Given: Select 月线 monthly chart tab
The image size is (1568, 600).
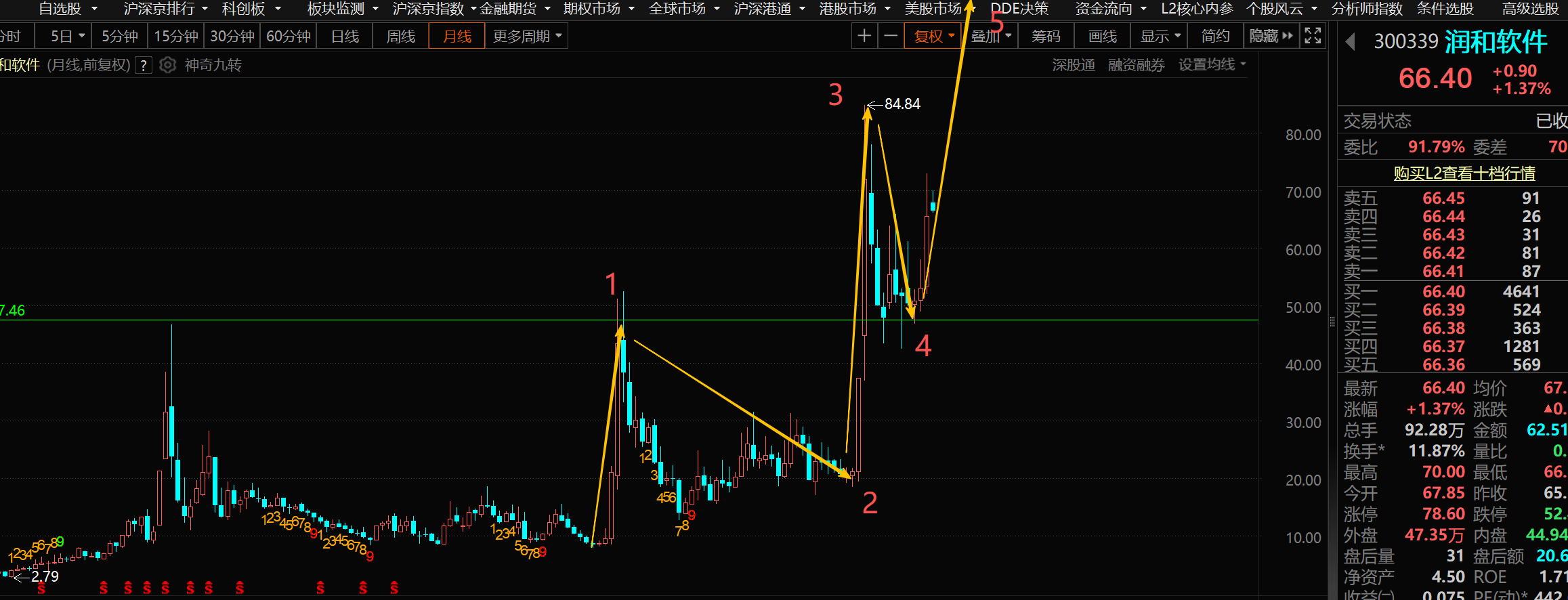Looking at the screenshot, I should pyautogui.click(x=457, y=36).
